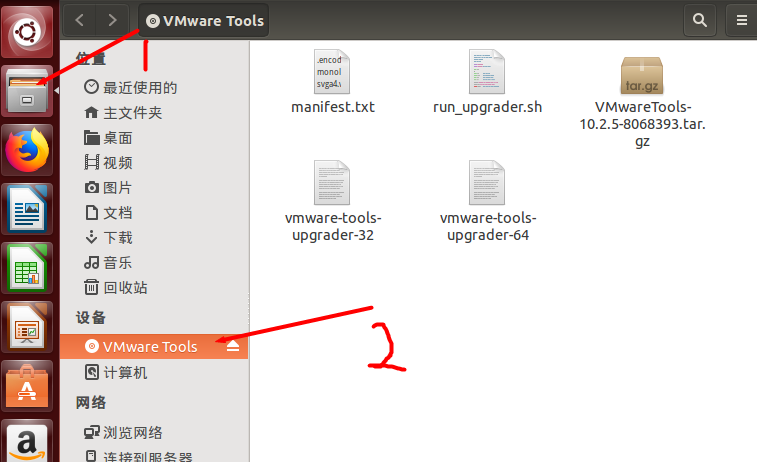
Task: Click the document icon beside Documents entry
Action: [91, 212]
